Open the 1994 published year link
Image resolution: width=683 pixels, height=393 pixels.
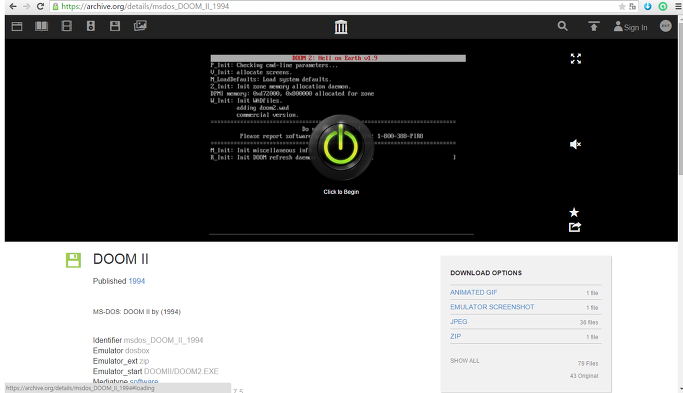(136, 281)
